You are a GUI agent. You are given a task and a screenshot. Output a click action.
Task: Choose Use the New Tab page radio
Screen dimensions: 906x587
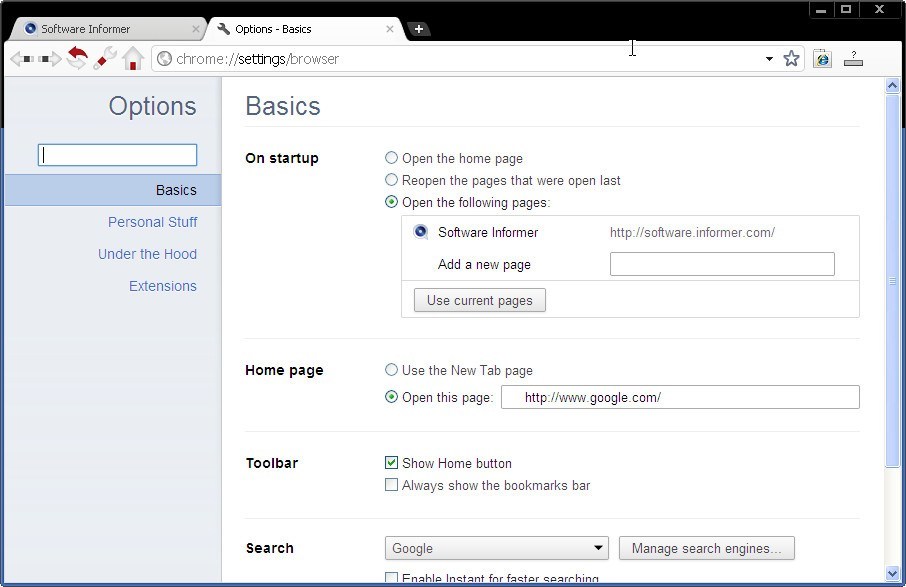click(x=391, y=369)
